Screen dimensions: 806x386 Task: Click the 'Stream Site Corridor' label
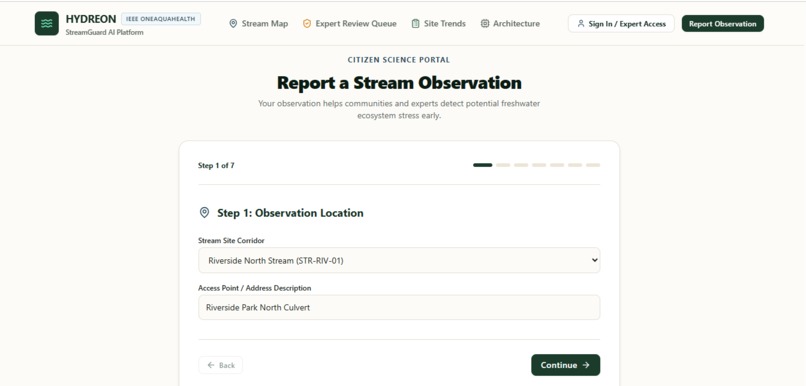tap(231, 241)
